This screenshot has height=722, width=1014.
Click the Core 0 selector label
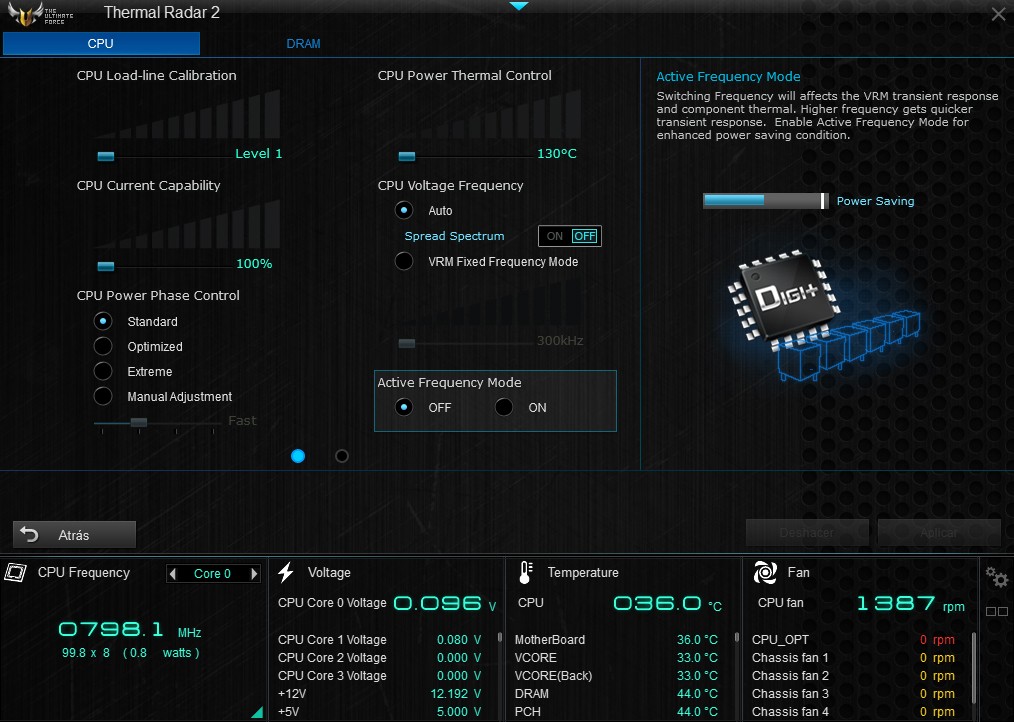(212, 574)
